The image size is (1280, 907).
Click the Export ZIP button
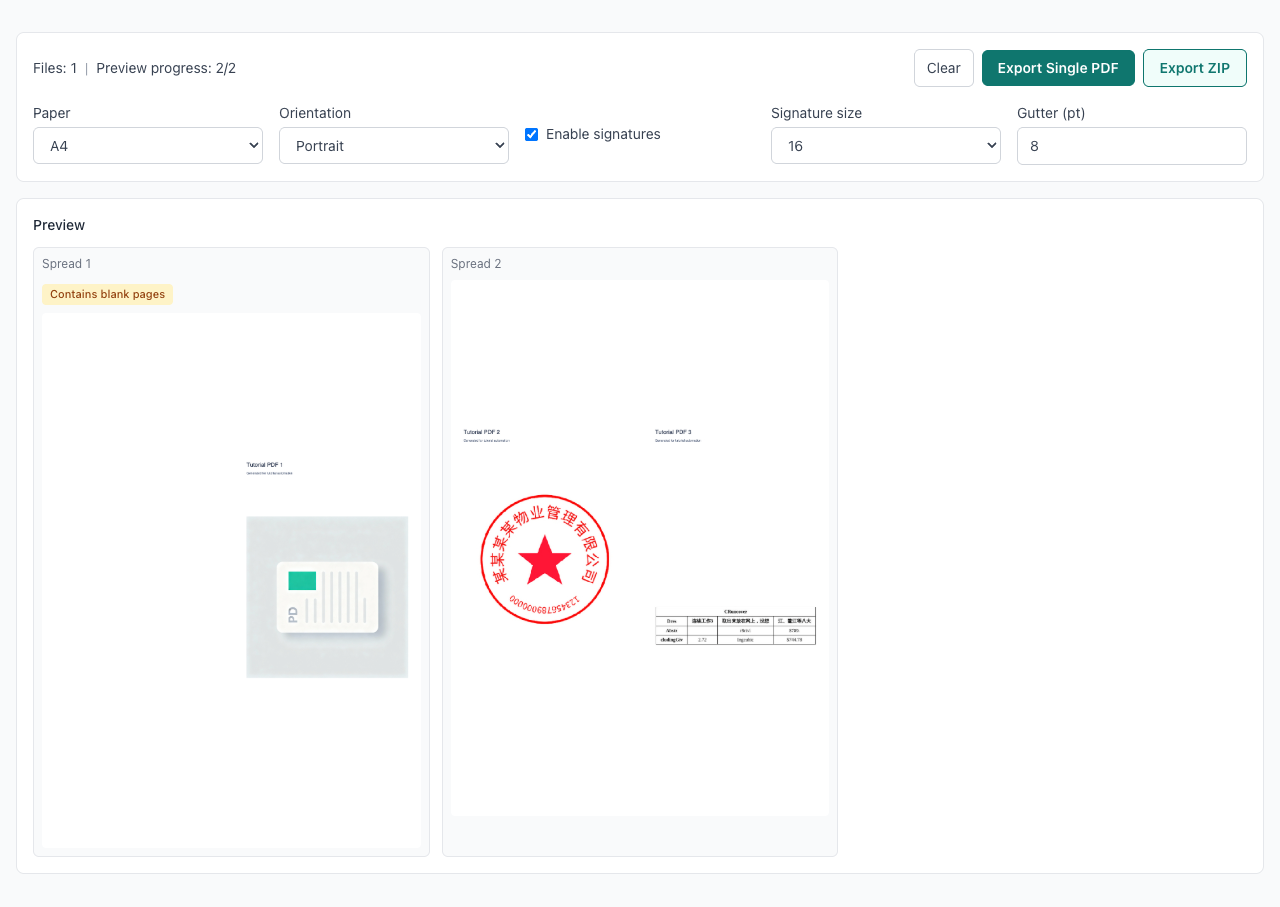point(1194,68)
